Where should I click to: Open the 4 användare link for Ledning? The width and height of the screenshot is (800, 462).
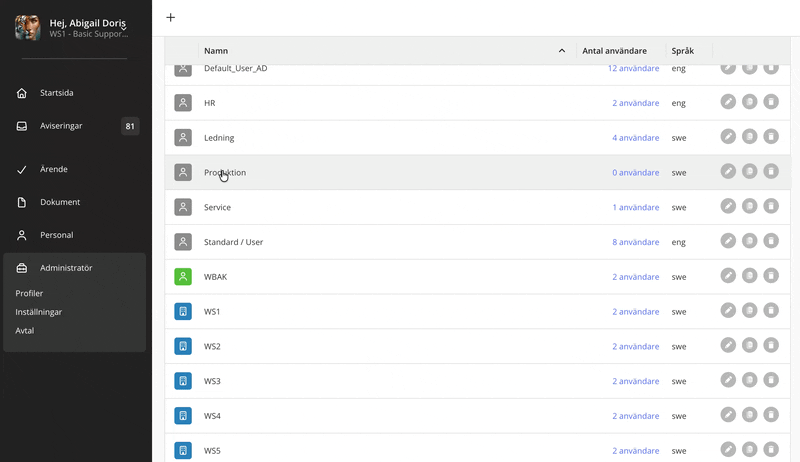click(635, 137)
